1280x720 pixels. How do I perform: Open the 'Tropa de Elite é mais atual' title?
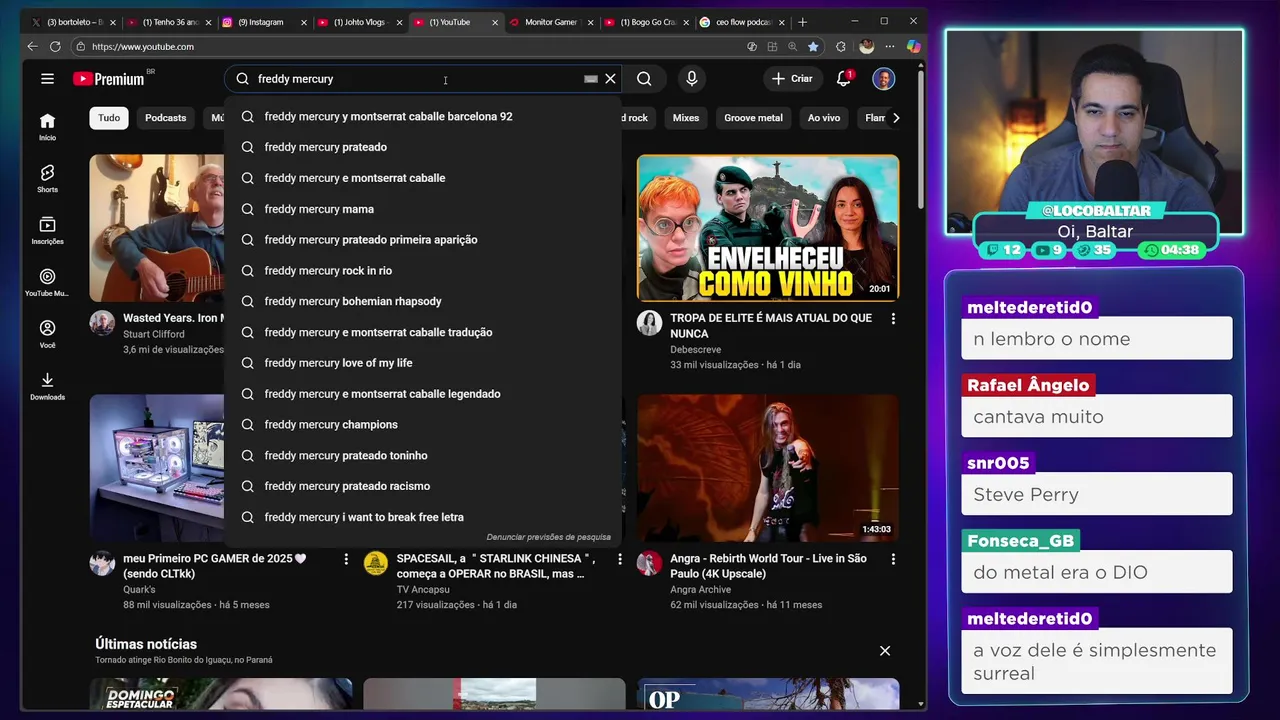(771, 326)
